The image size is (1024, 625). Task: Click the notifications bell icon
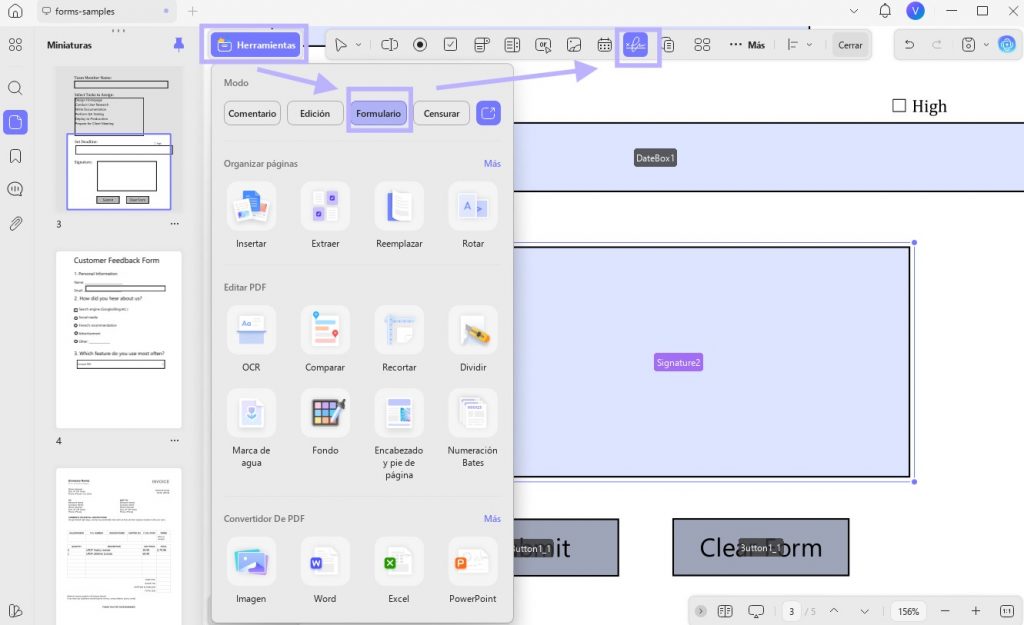click(x=885, y=11)
